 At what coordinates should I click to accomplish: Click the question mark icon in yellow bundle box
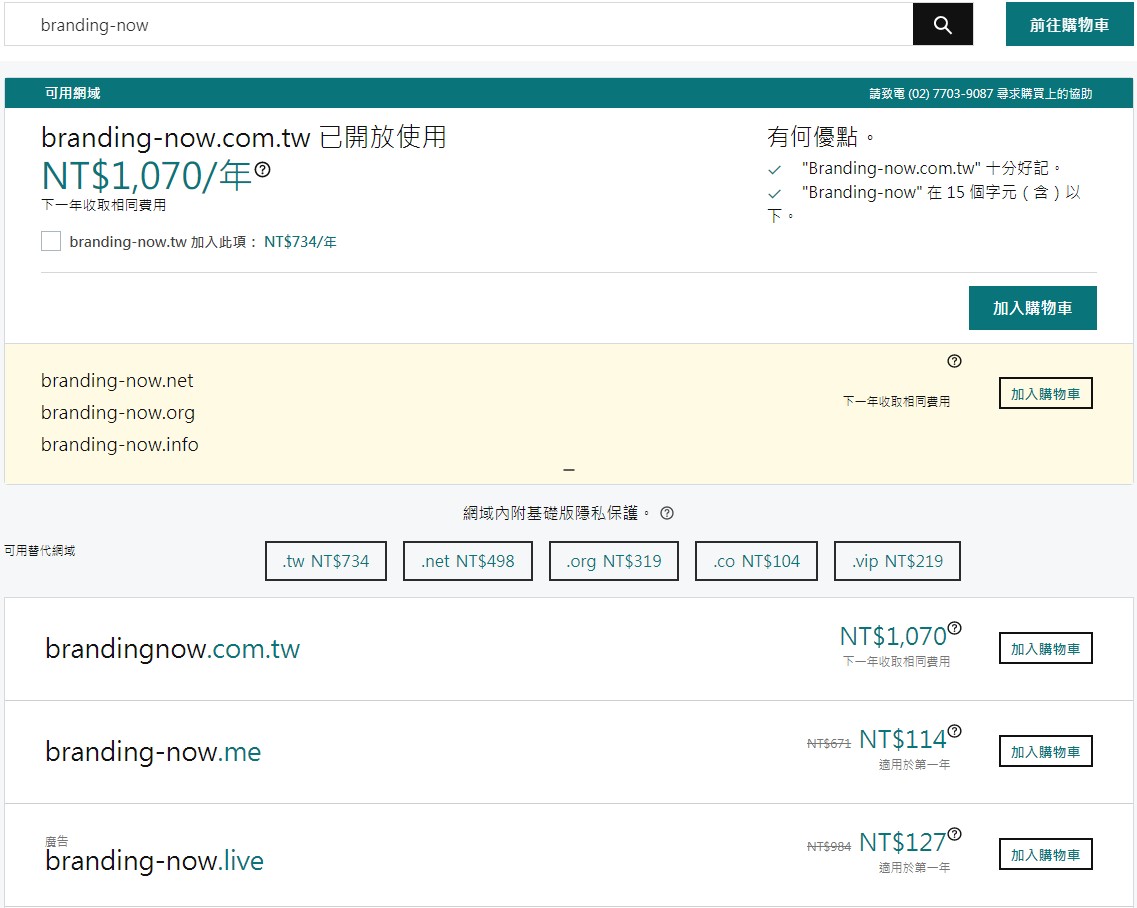[x=954, y=361]
